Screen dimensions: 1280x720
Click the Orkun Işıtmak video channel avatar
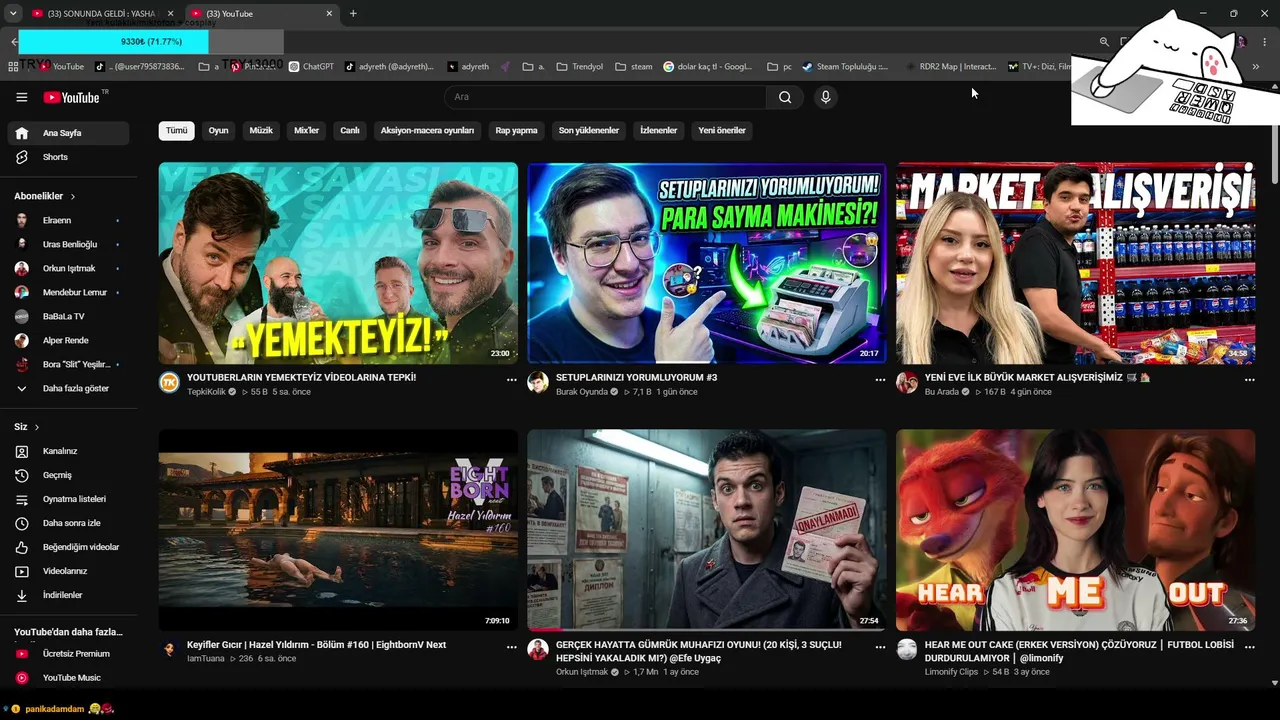[x=538, y=649]
